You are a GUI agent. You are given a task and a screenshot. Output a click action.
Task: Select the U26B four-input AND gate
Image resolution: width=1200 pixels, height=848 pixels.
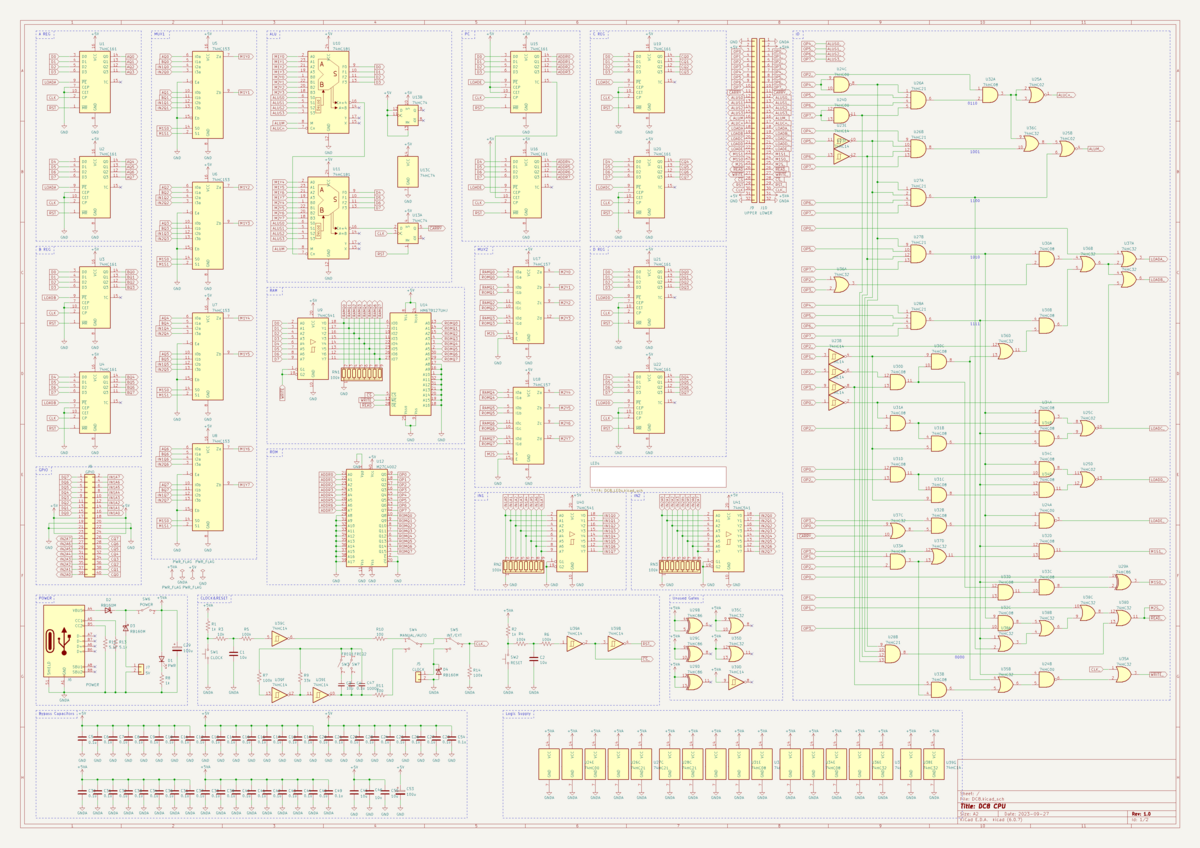pos(917,148)
